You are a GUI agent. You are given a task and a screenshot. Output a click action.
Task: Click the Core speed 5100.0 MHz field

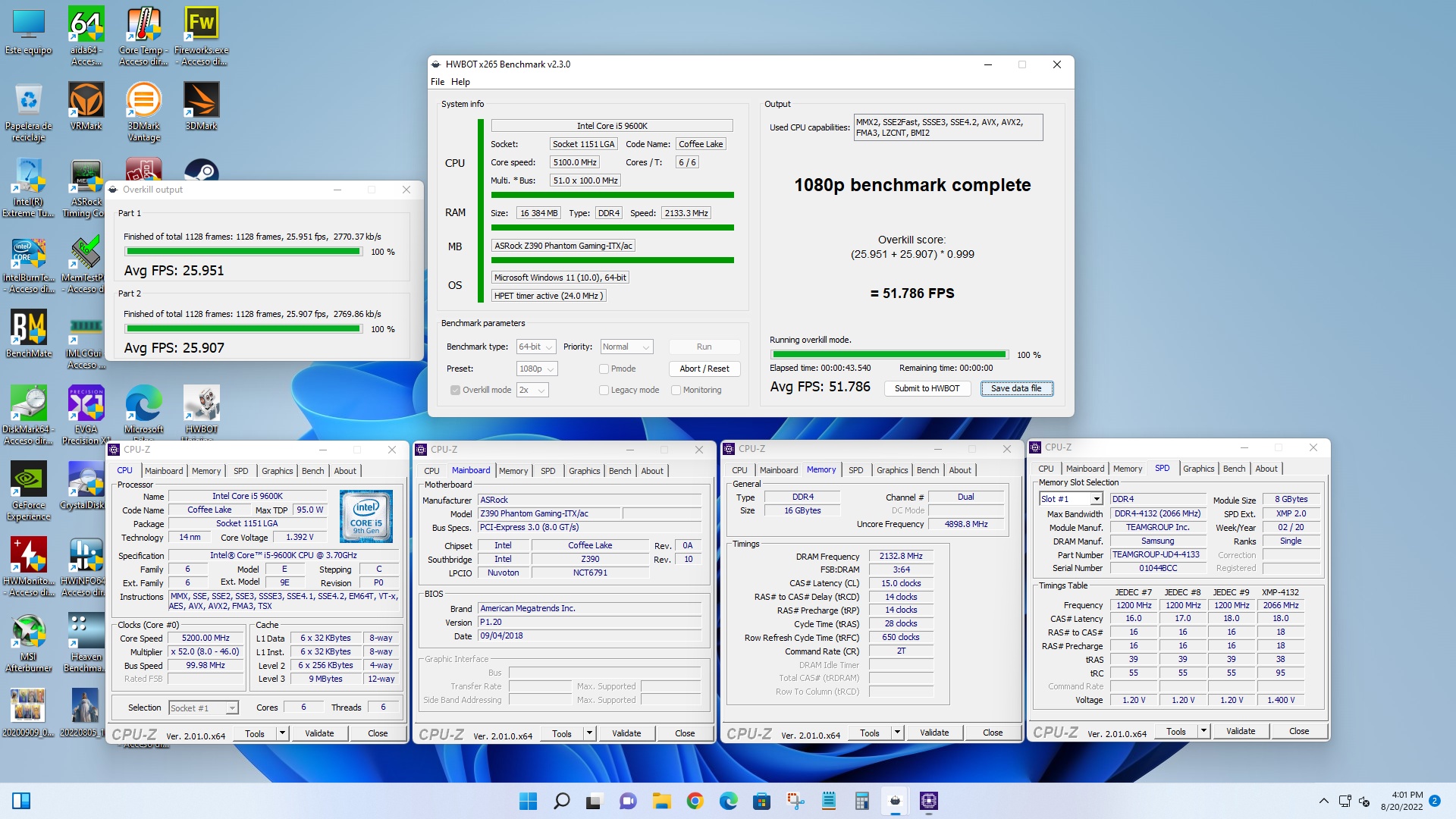click(575, 162)
